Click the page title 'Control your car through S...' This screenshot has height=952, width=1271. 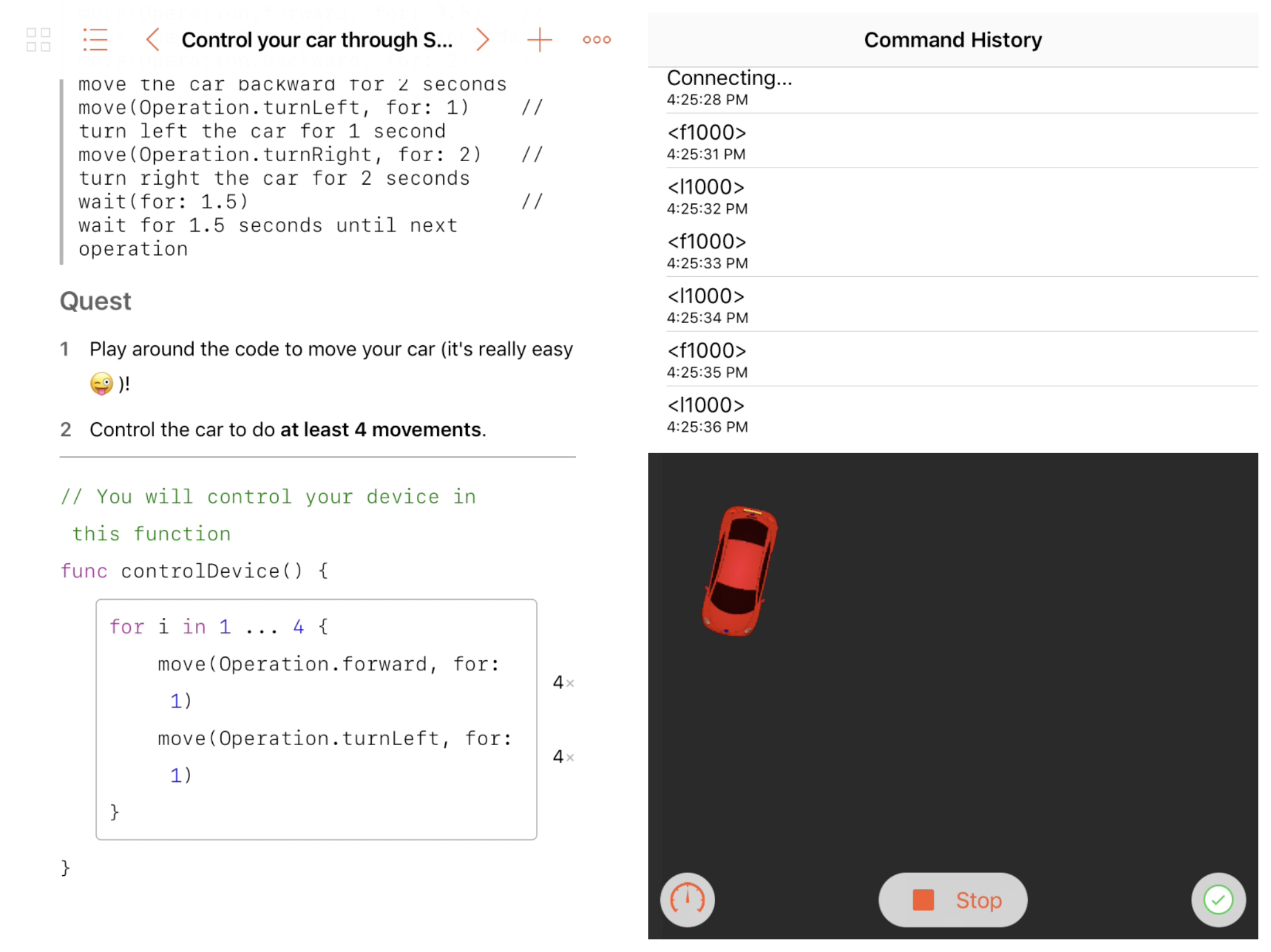click(317, 40)
